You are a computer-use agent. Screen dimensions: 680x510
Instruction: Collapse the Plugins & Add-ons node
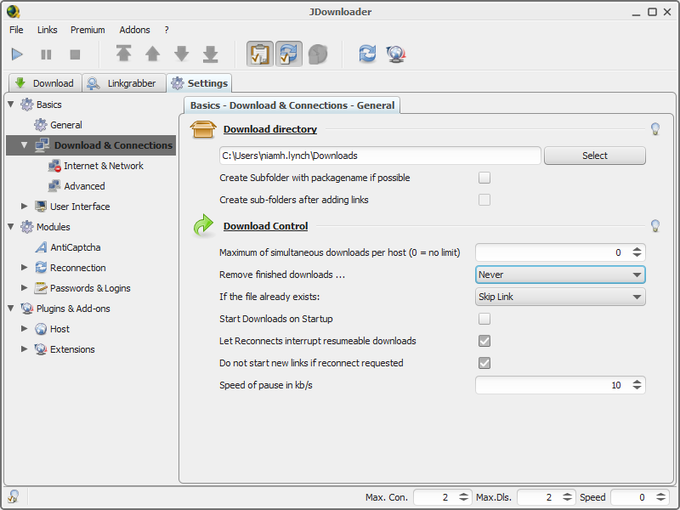tap(11, 308)
